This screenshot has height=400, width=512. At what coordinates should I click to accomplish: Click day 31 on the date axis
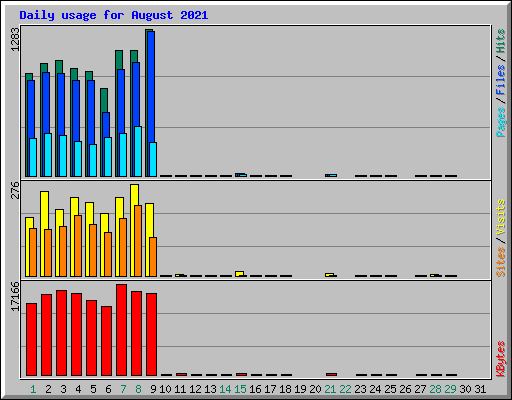(480, 389)
